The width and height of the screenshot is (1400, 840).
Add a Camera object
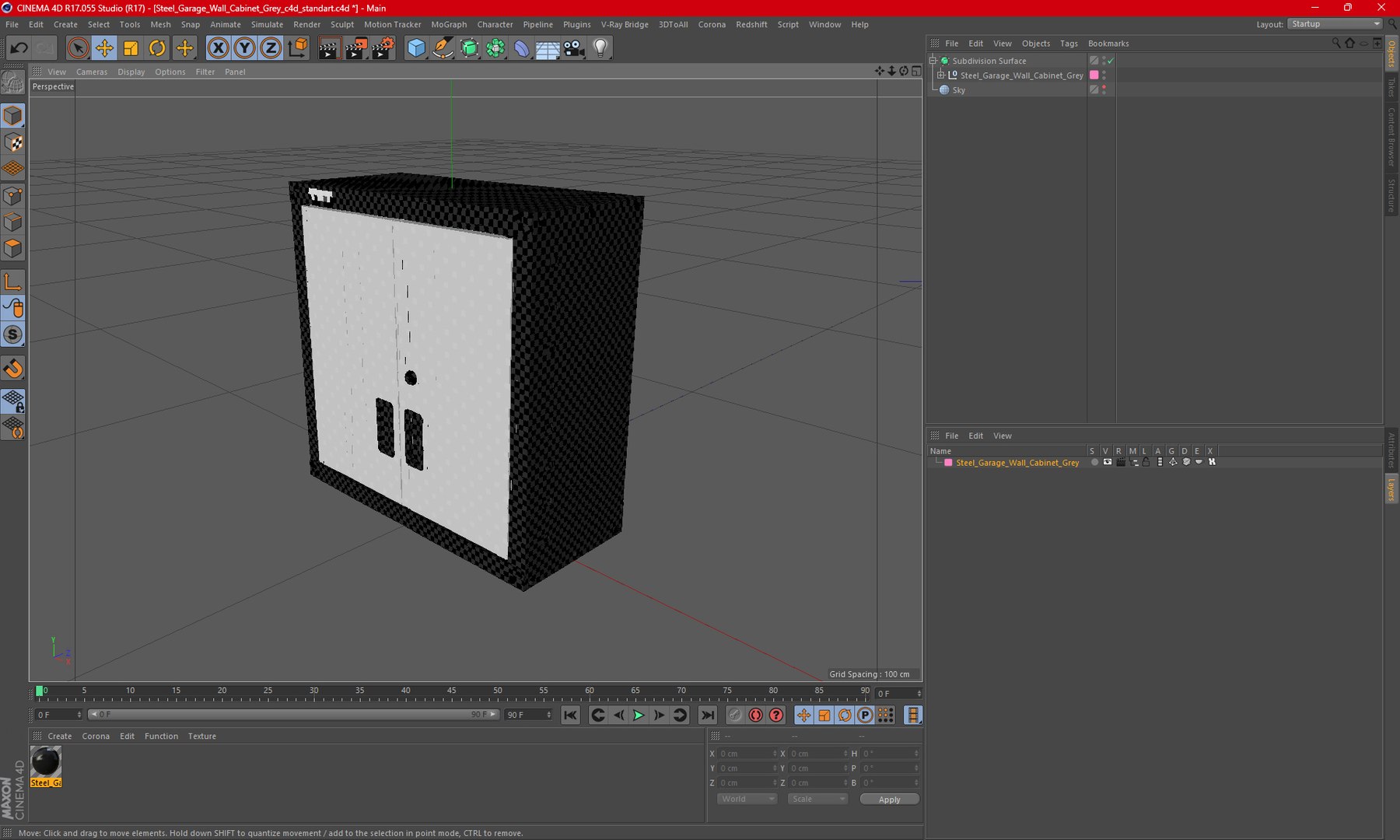[574, 48]
